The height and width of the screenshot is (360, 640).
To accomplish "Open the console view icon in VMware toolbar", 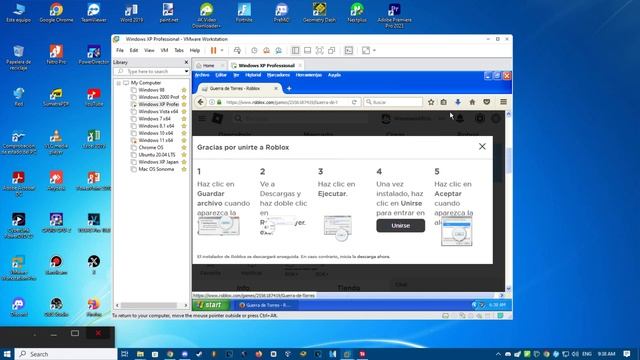I will coord(349,50).
